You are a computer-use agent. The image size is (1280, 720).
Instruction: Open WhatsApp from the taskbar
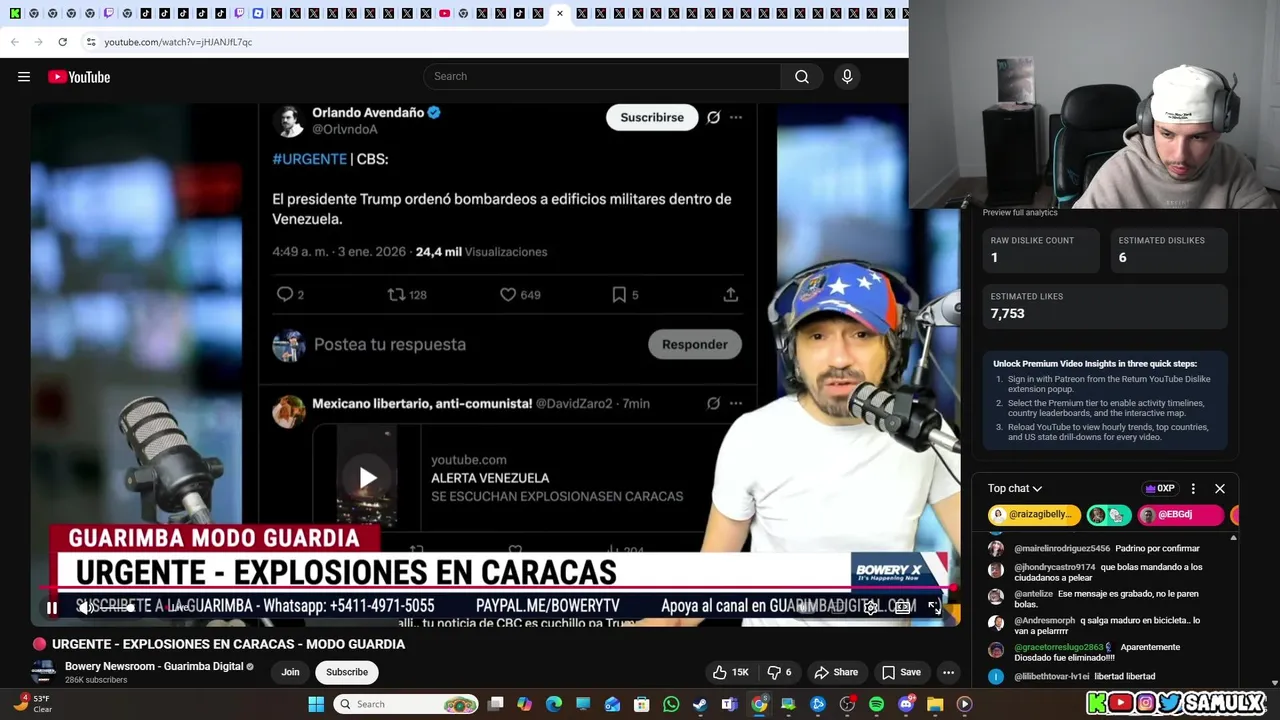tap(671, 704)
